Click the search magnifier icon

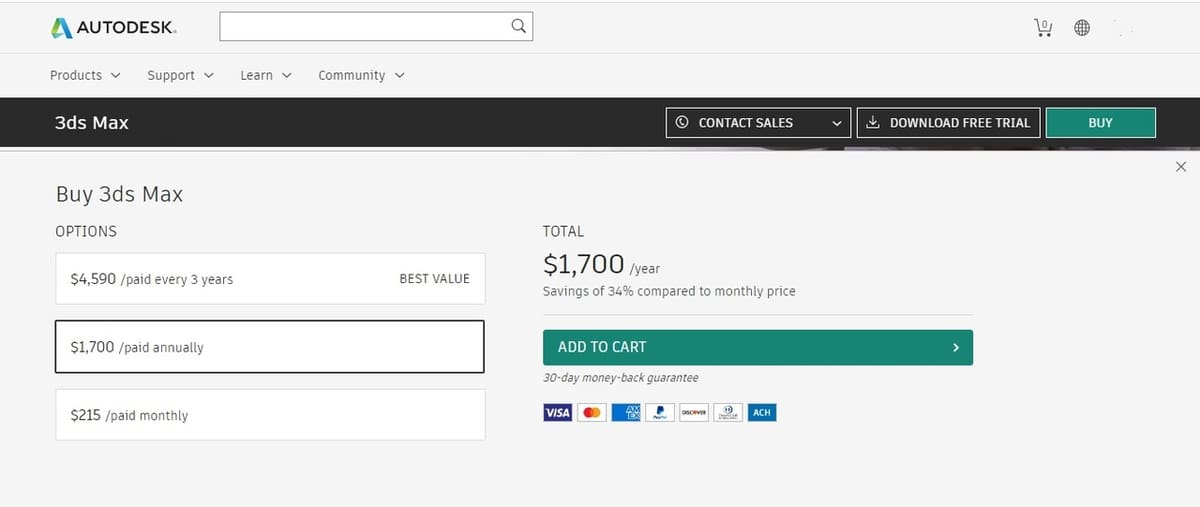coord(518,27)
